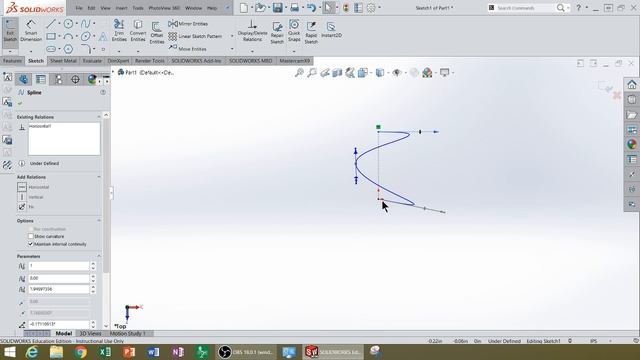Click the Offset Entities tool

(157, 32)
